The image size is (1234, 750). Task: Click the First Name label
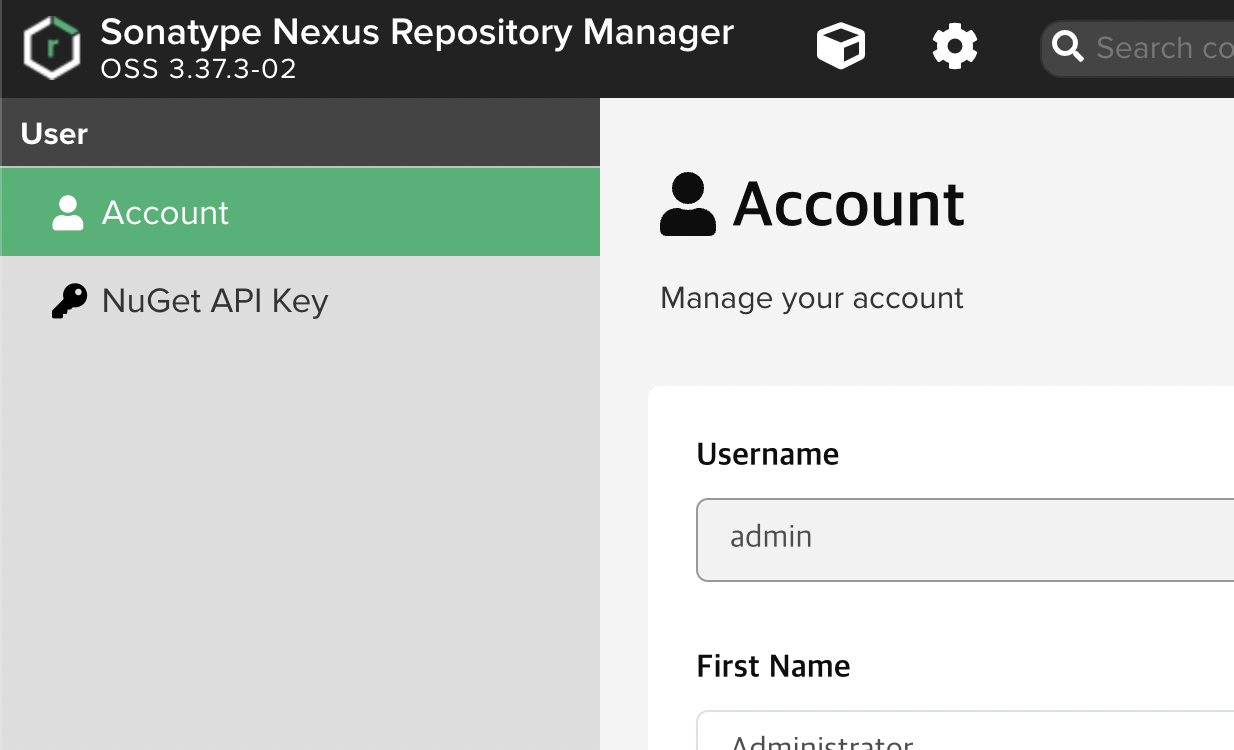tap(773, 666)
